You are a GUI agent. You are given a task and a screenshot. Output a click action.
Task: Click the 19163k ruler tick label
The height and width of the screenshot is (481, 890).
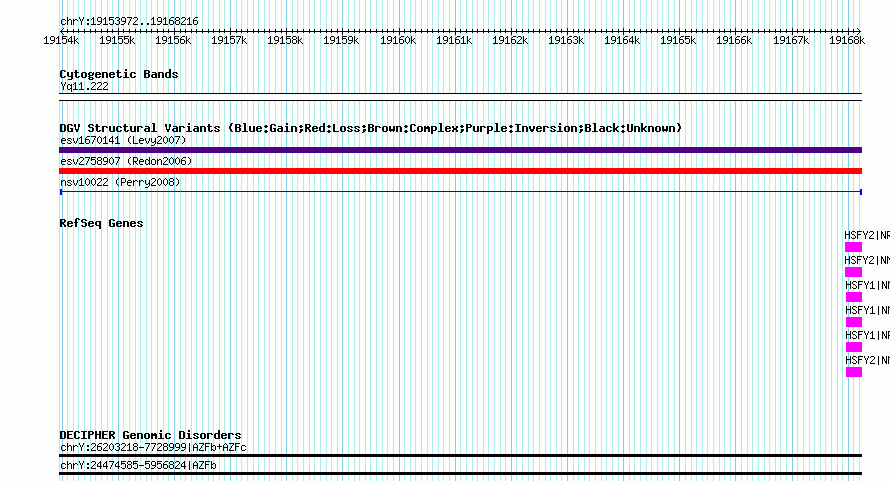(566, 40)
